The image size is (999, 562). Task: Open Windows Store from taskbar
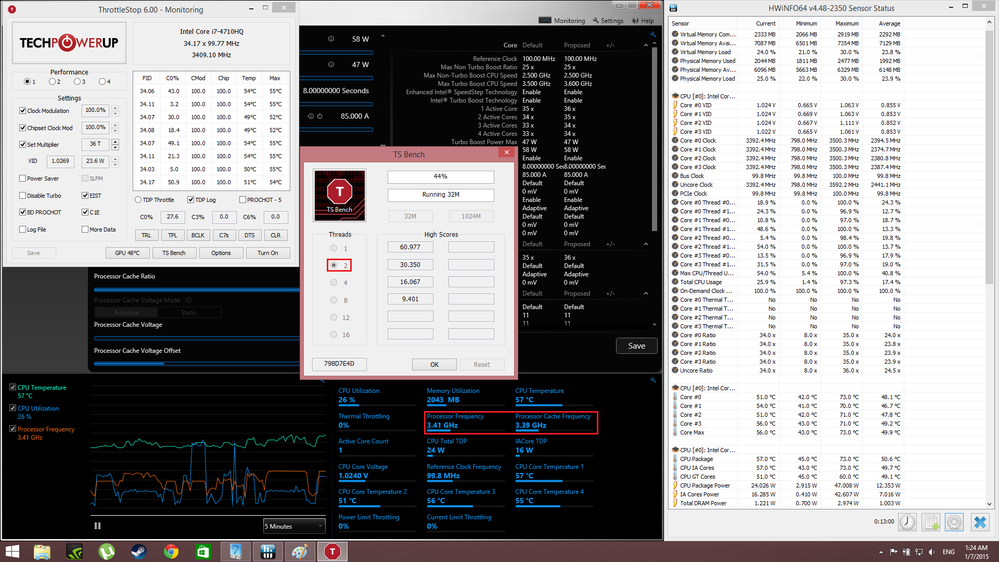[203, 551]
